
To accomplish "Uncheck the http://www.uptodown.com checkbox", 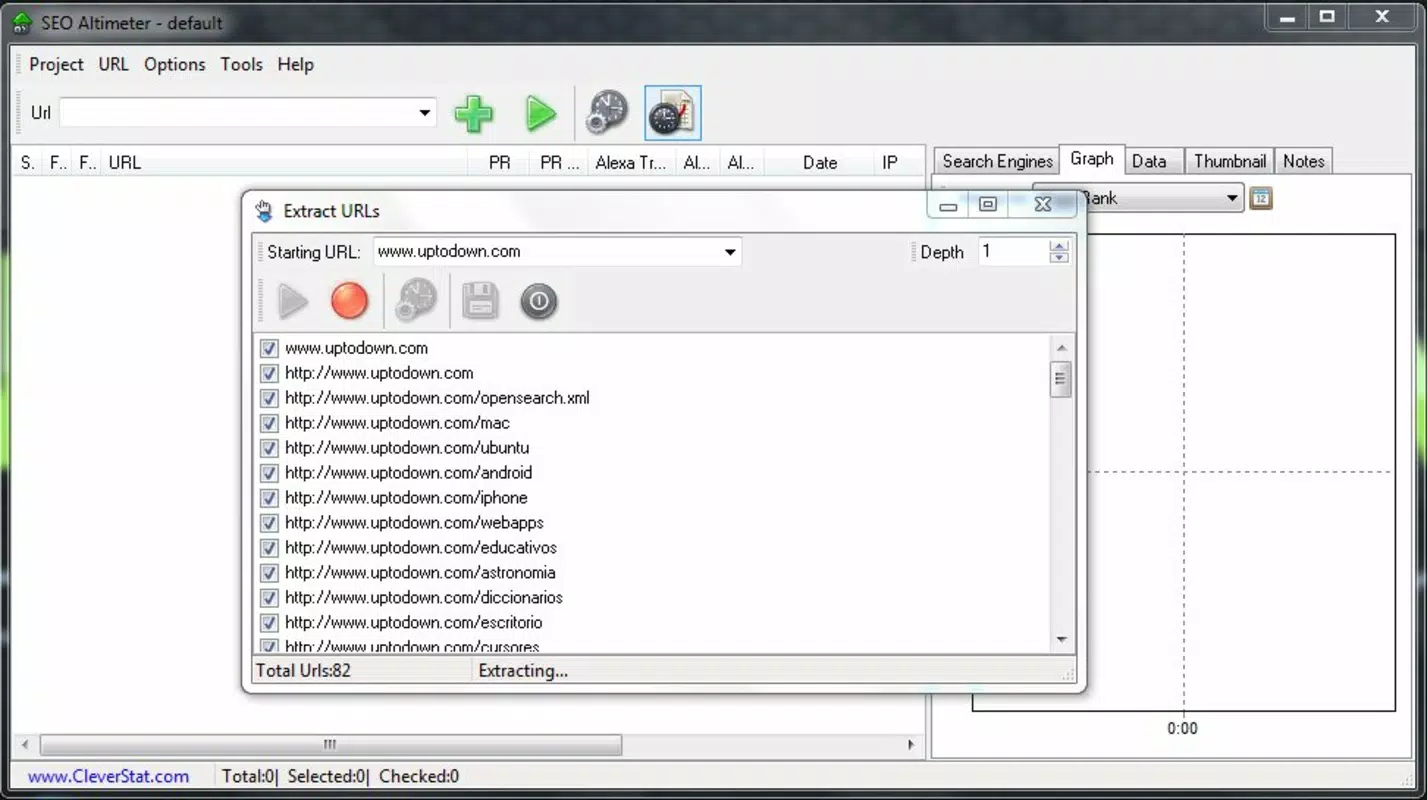I will 269,373.
